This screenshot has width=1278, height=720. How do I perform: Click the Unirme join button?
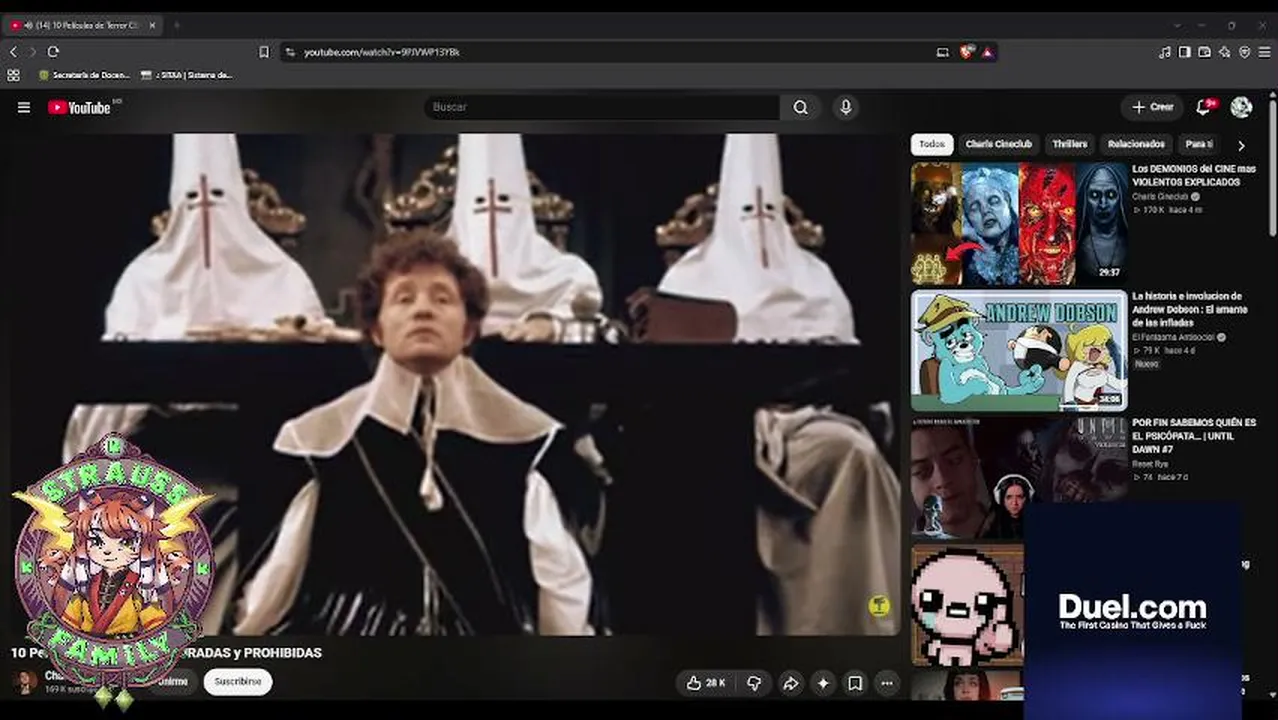click(x=172, y=682)
